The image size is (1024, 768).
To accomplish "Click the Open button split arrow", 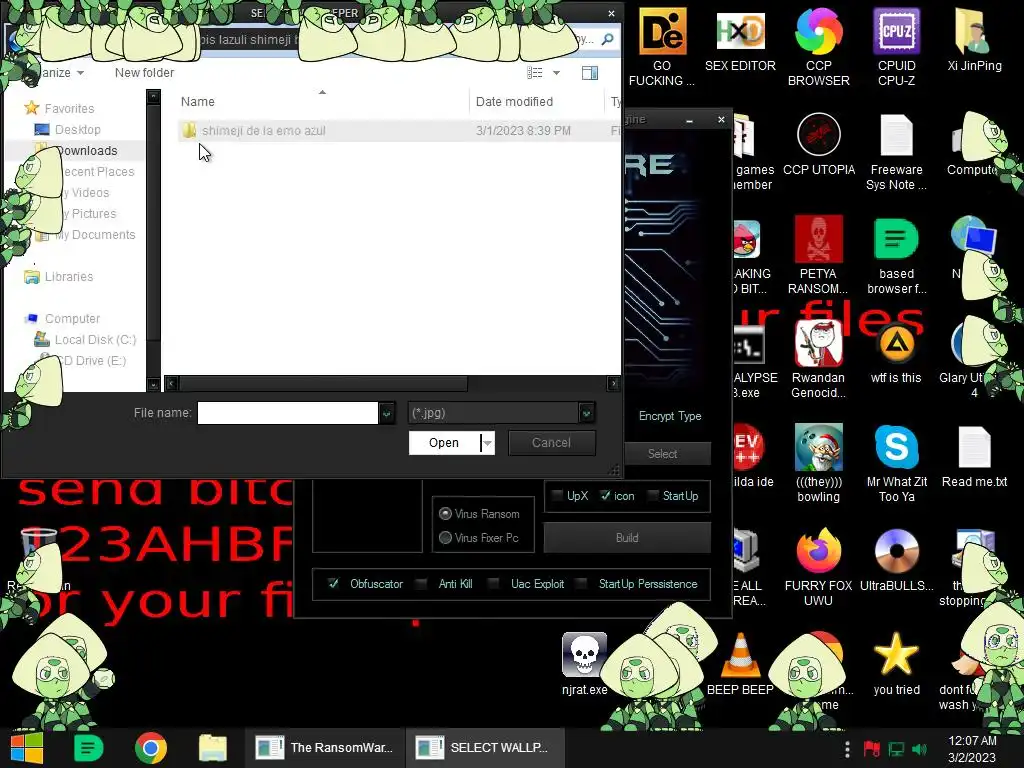I will pyautogui.click(x=487, y=443).
